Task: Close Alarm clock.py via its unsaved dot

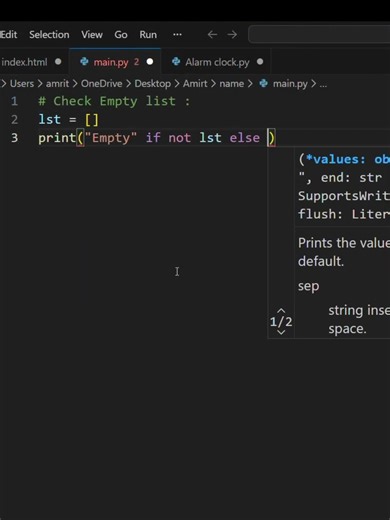Action: pos(260,62)
